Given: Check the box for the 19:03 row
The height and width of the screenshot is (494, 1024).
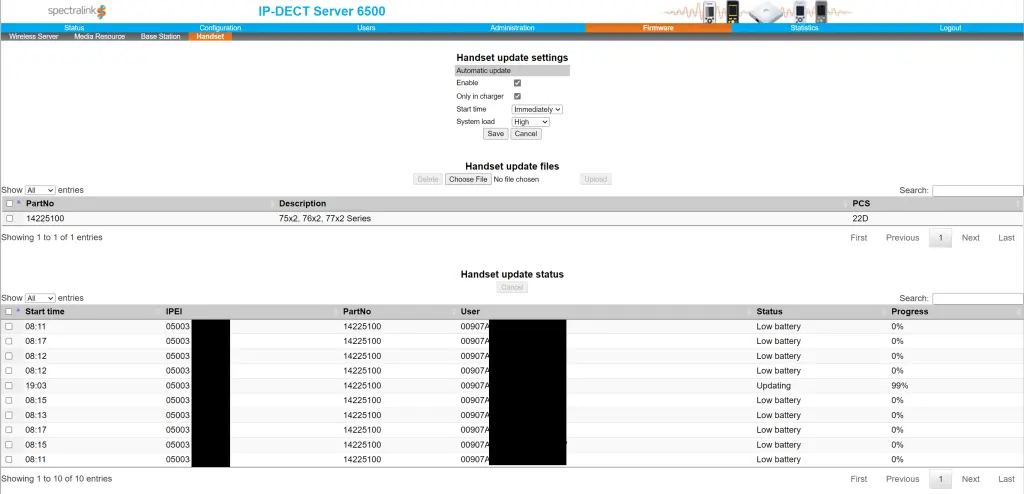Looking at the screenshot, I should pos(9,386).
